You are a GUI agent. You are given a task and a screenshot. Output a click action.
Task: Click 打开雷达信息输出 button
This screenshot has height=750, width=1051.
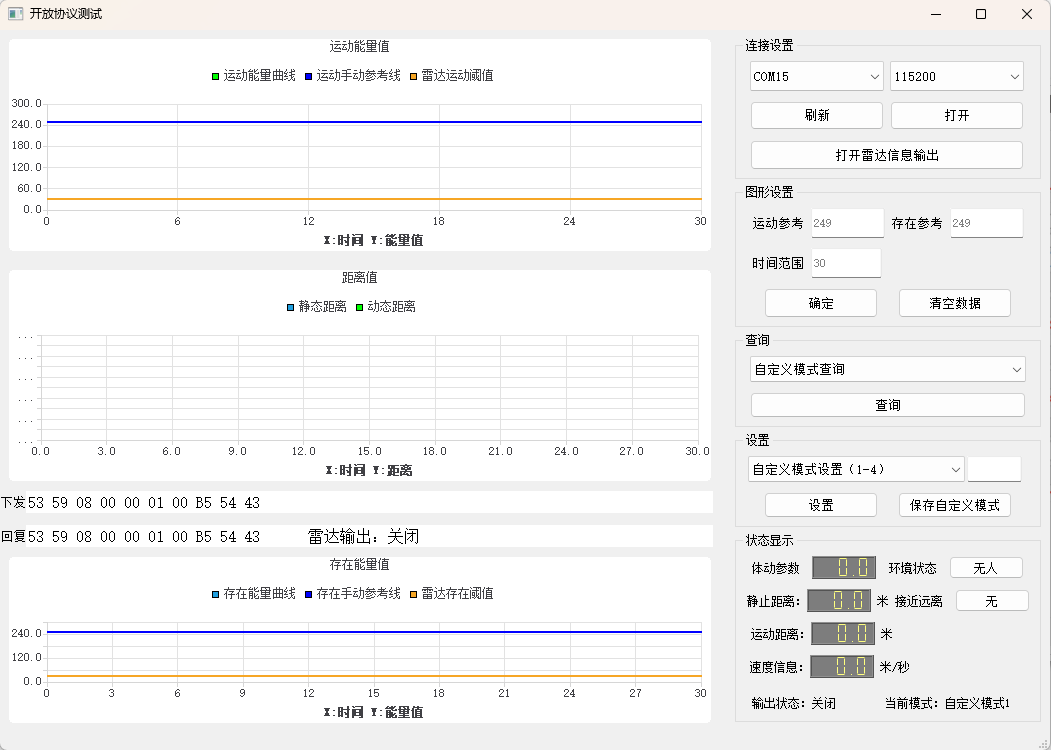(x=887, y=155)
